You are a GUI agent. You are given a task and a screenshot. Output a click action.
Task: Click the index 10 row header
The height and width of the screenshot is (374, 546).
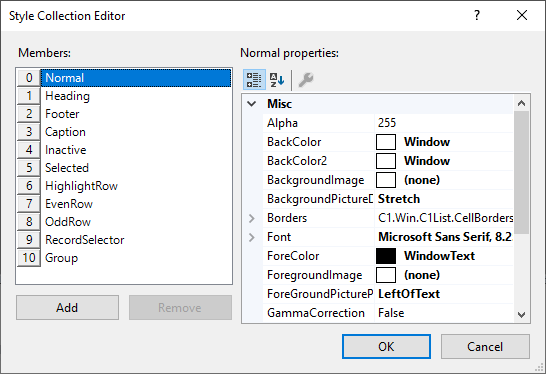point(29,258)
